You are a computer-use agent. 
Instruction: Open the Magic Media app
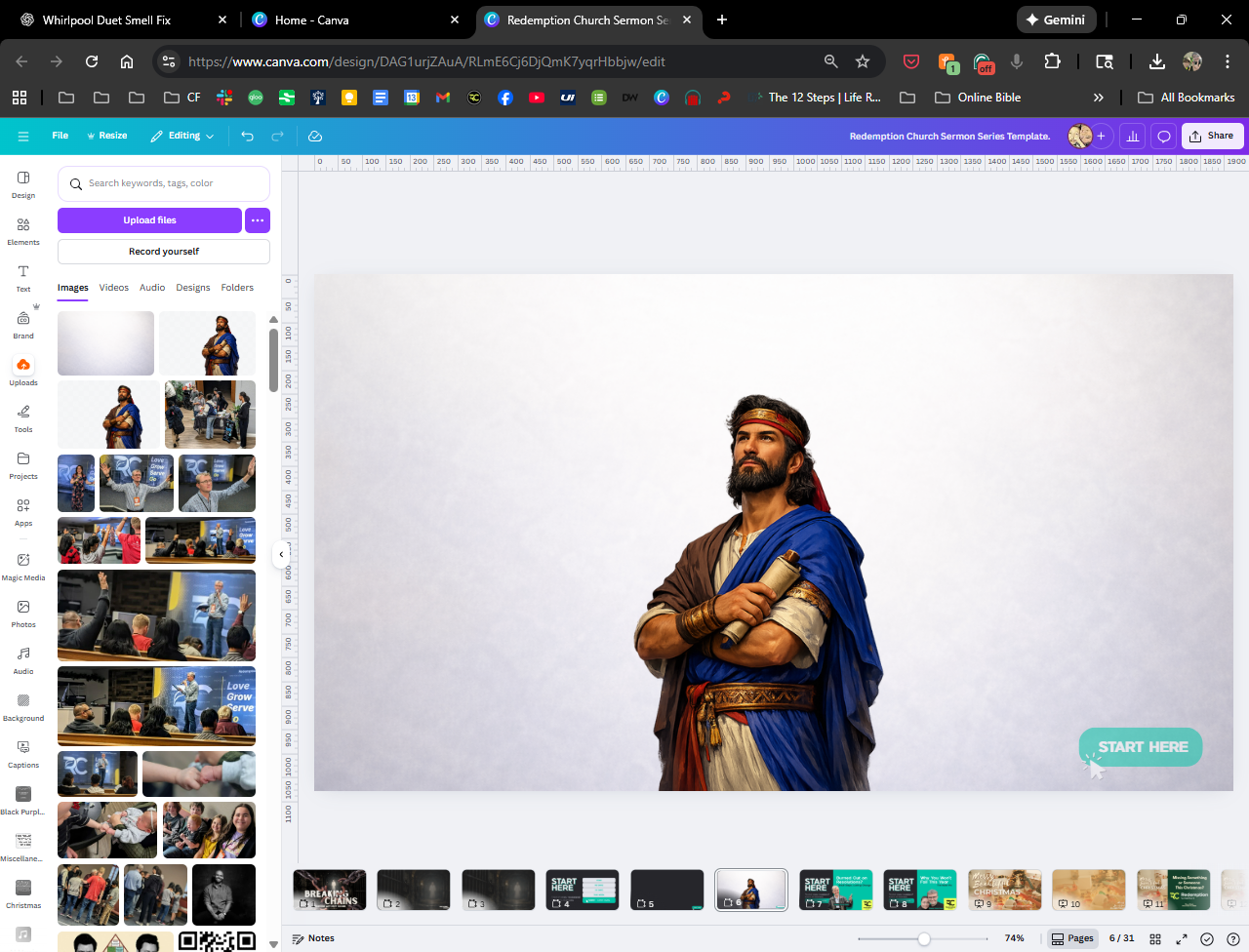click(x=23, y=566)
